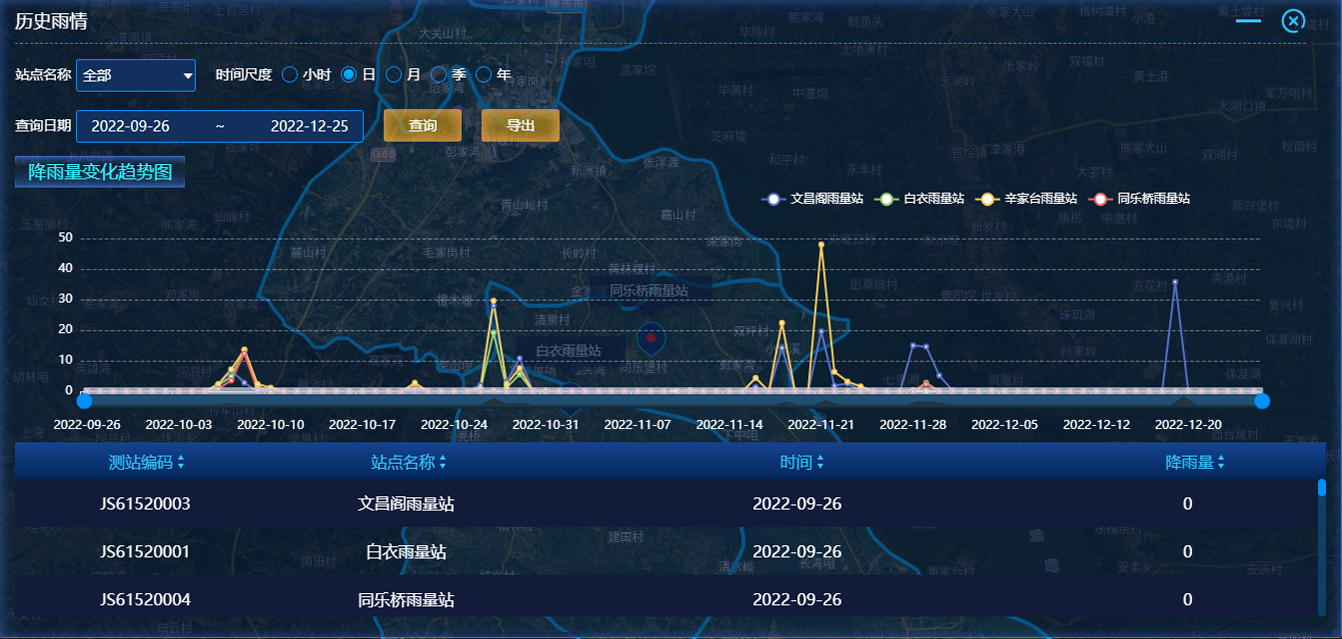This screenshot has height=639, width=1342.
Task: Click the left handle of chart range slider
Action: click(84, 401)
